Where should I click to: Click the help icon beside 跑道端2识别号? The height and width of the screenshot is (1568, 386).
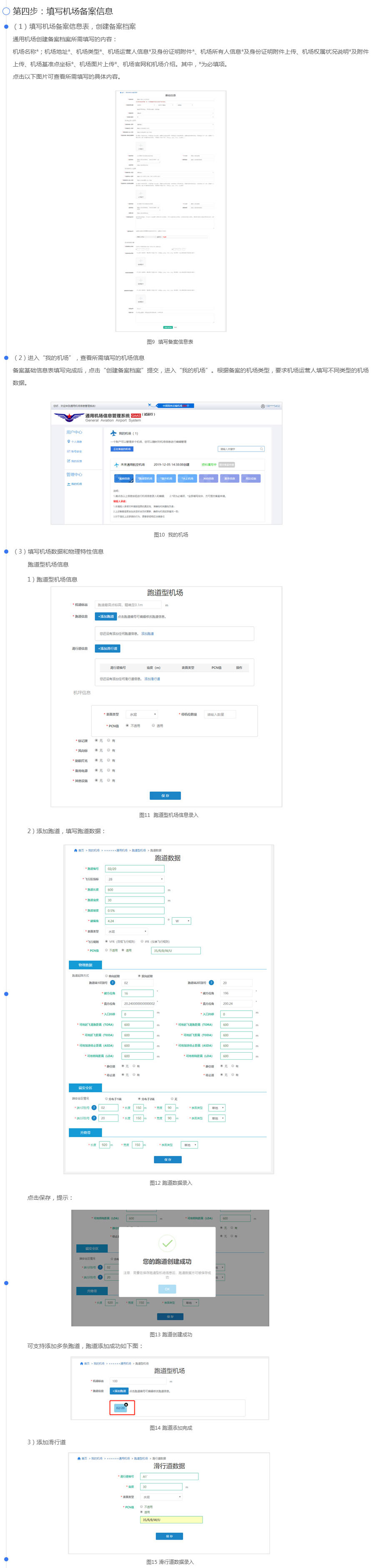pos(211,982)
